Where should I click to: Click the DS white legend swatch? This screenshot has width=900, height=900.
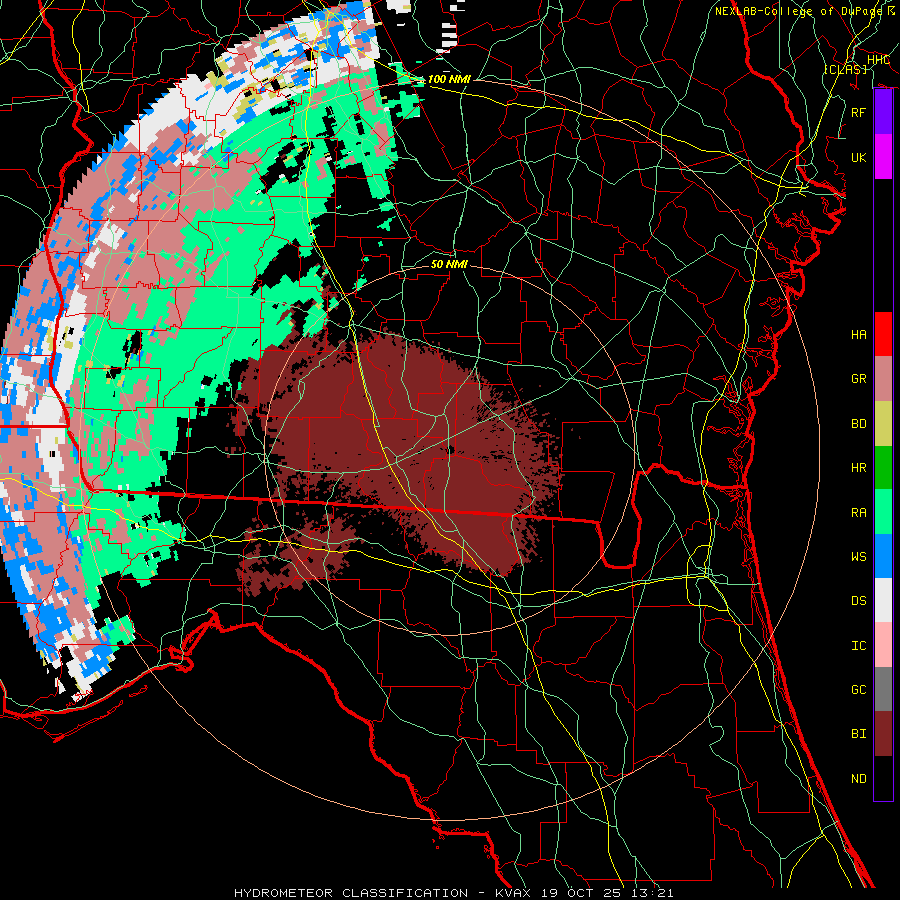[x=883, y=600]
